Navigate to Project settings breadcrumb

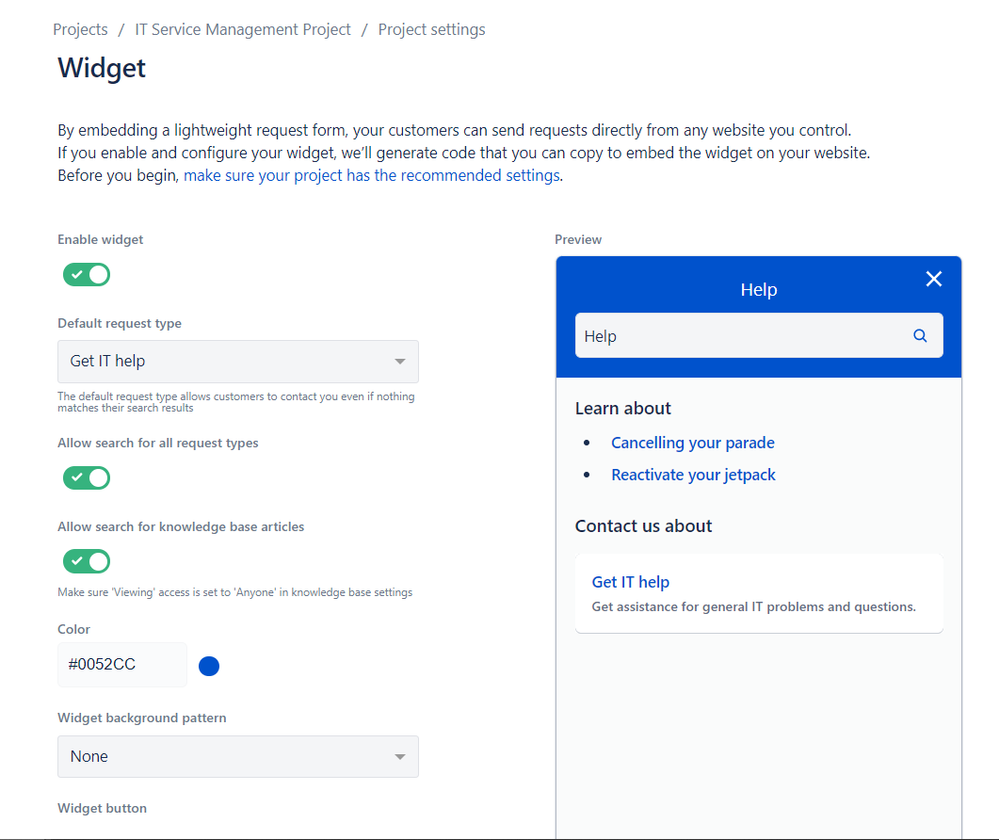click(x=431, y=29)
